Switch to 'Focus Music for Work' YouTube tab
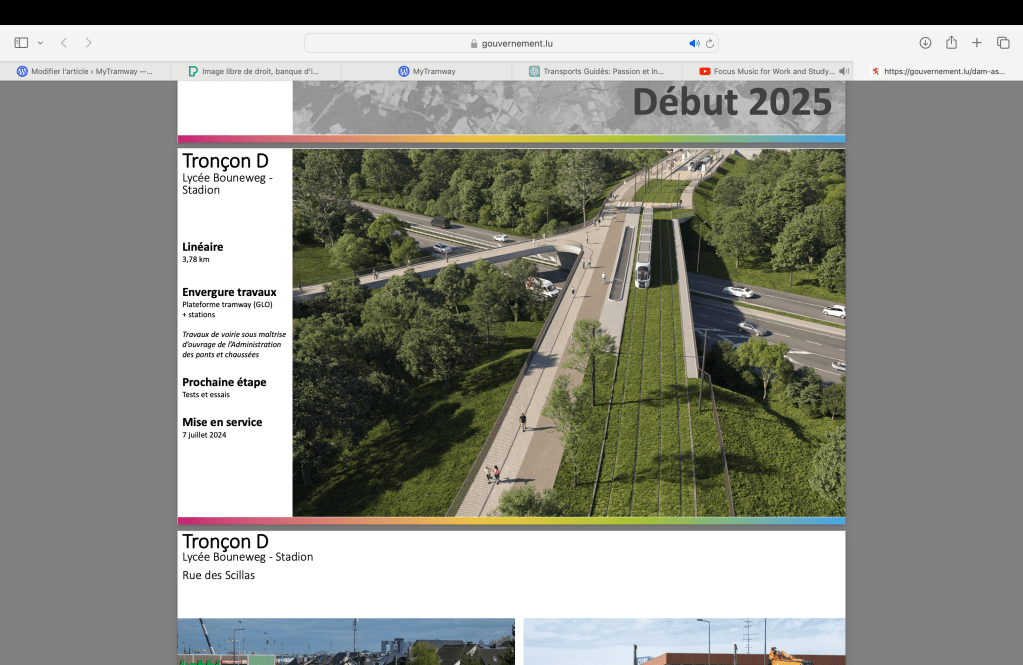This screenshot has height=665, width=1023. coord(766,72)
